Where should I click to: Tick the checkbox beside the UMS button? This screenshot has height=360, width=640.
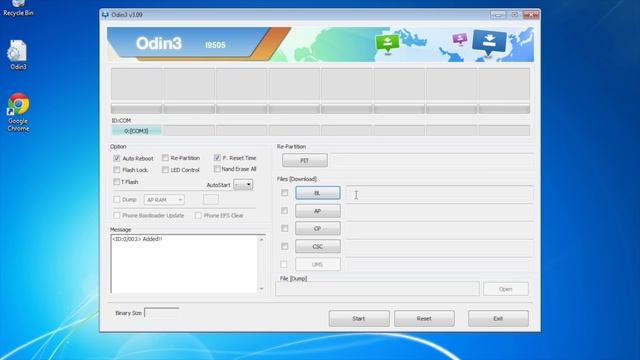tap(284, 264)
